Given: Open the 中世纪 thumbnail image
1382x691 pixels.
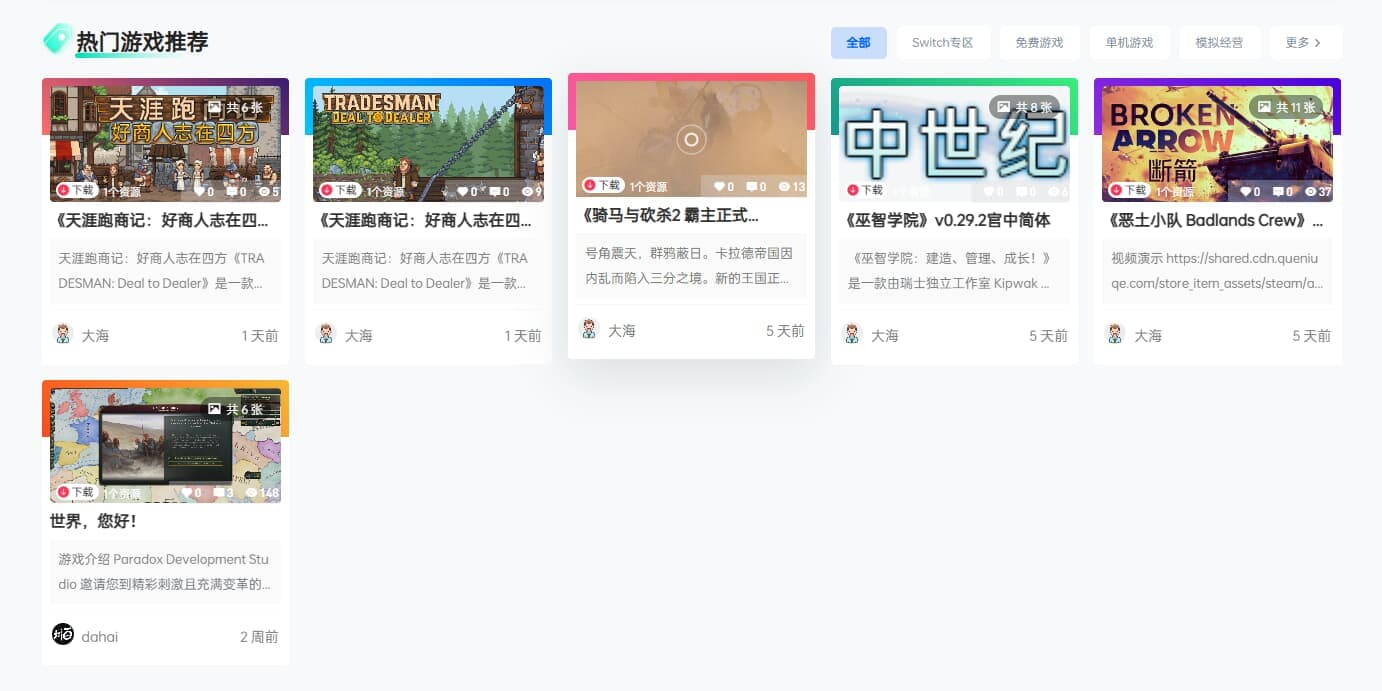Looking at the screenshot, I should pyautogui.click(x=954, y=144).
